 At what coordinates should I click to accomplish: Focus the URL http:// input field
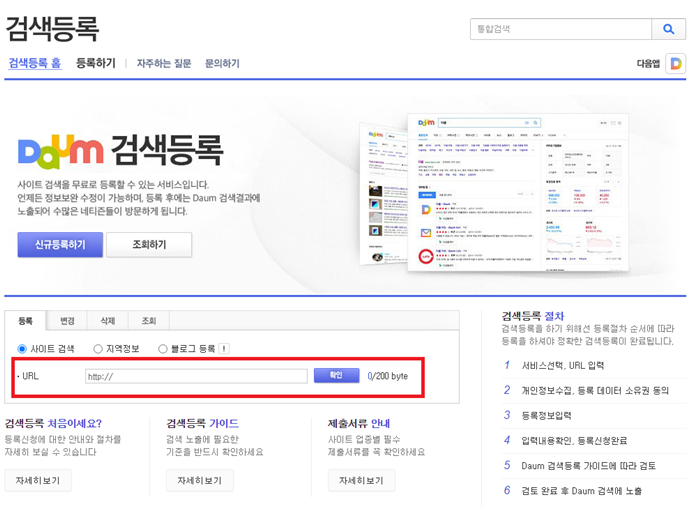(196, 376)
